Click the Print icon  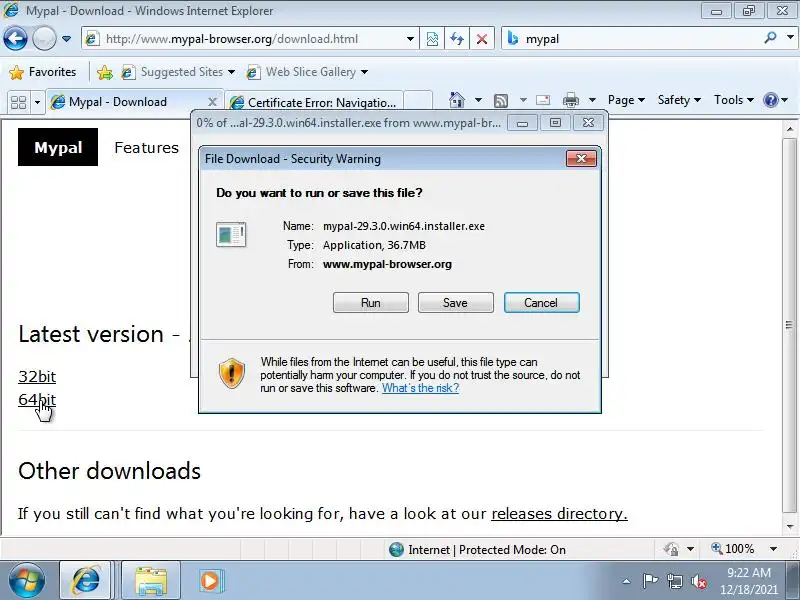click(570, 100)
